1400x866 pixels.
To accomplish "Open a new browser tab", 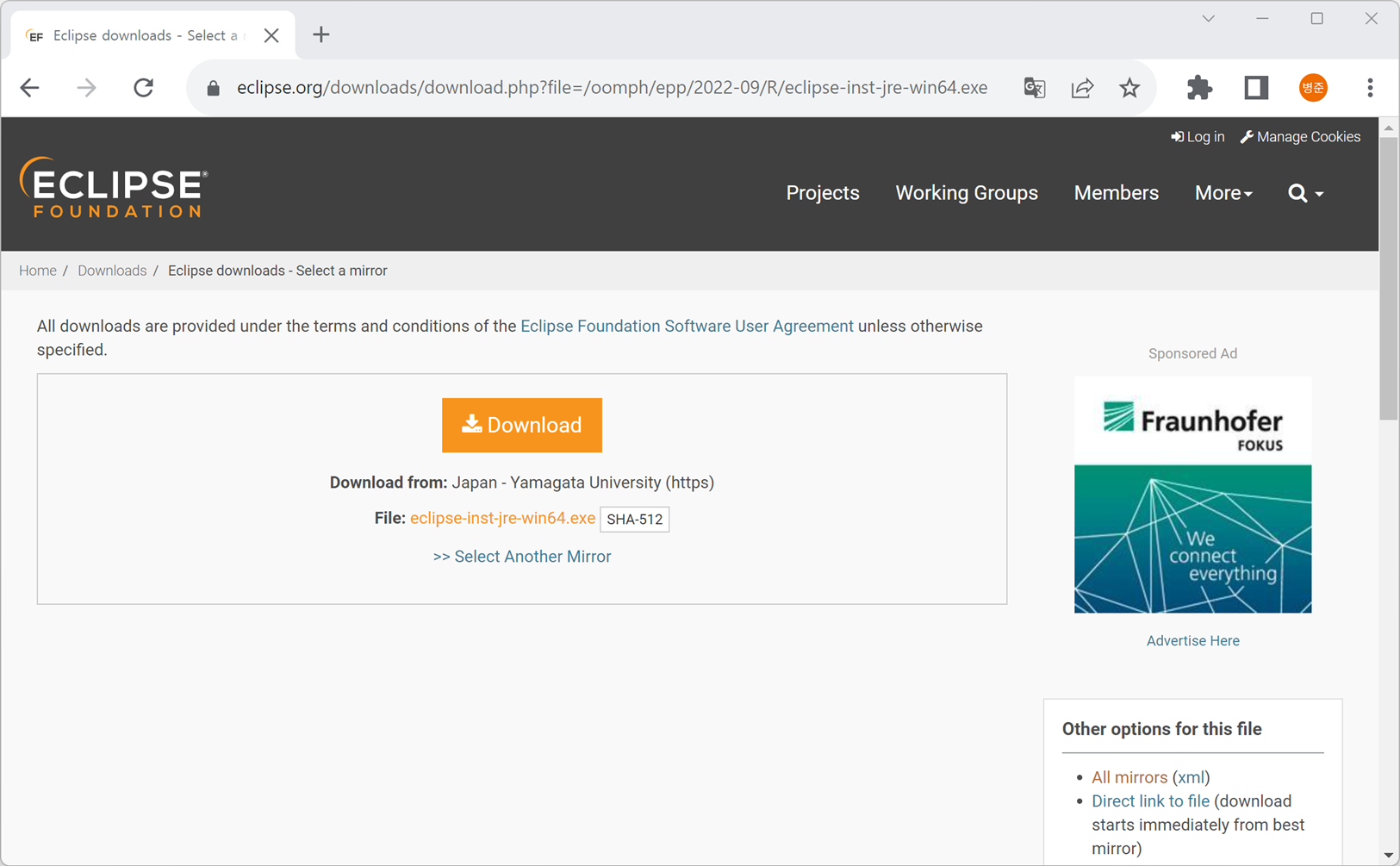I will 321,35.
